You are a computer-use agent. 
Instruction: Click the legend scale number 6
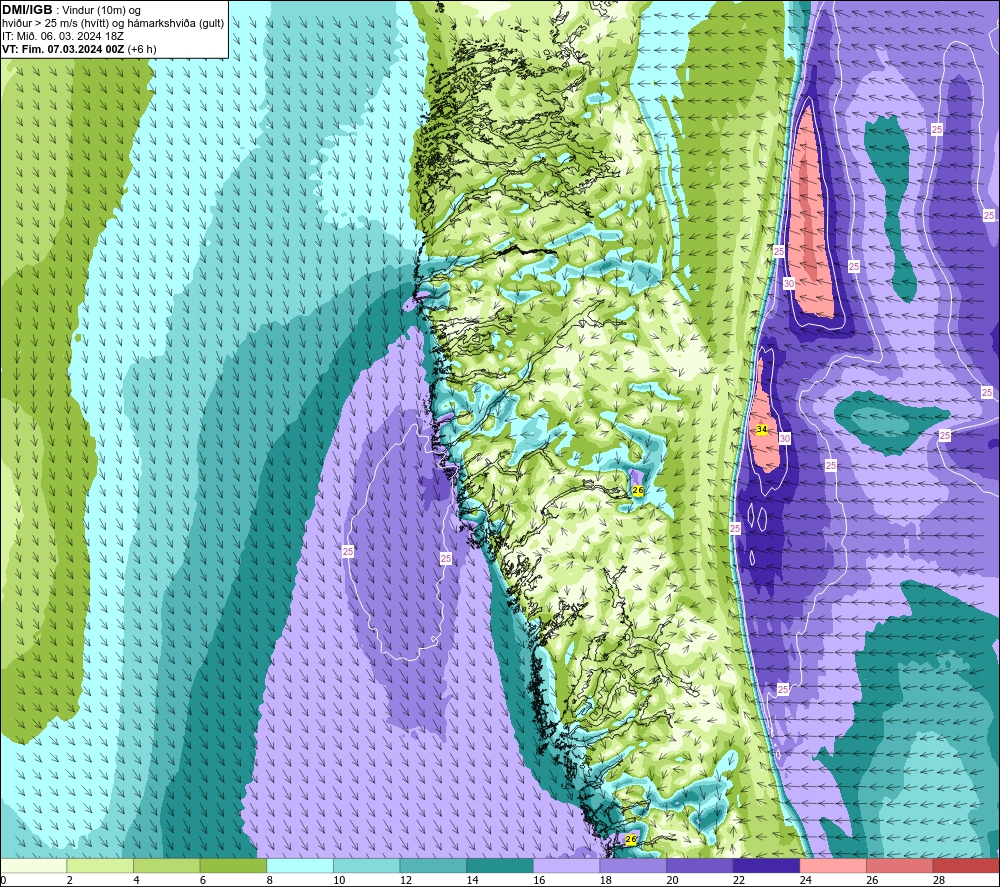coord(203,880)
